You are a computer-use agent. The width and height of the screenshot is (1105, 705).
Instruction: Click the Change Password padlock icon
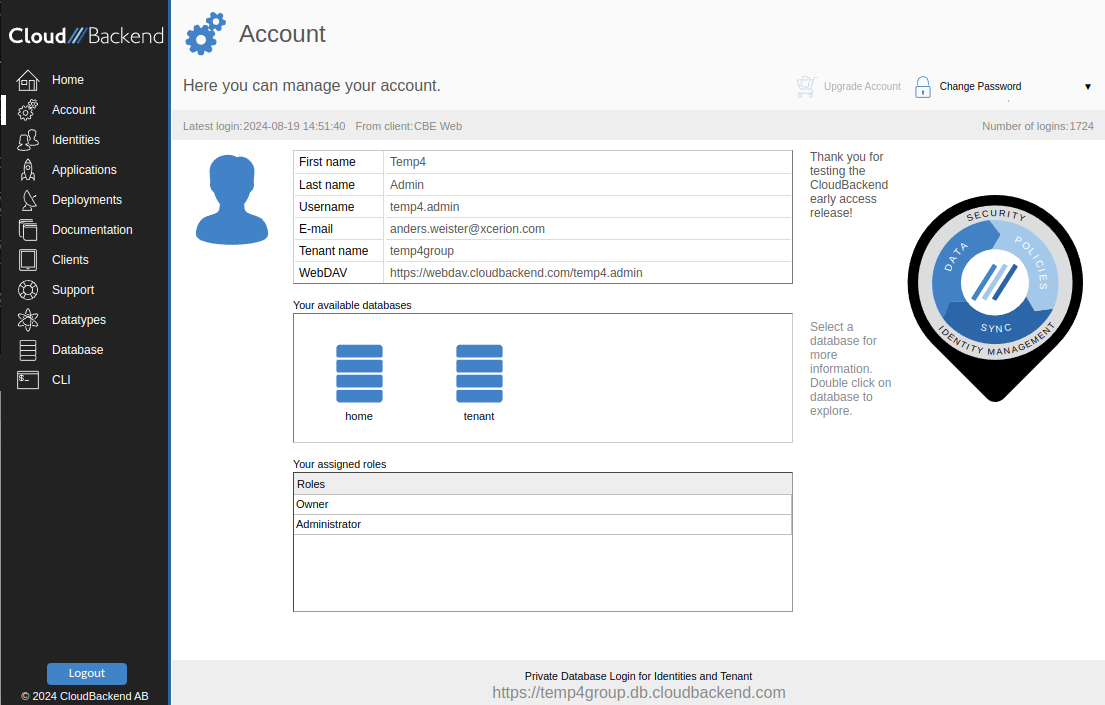(922, 87)
